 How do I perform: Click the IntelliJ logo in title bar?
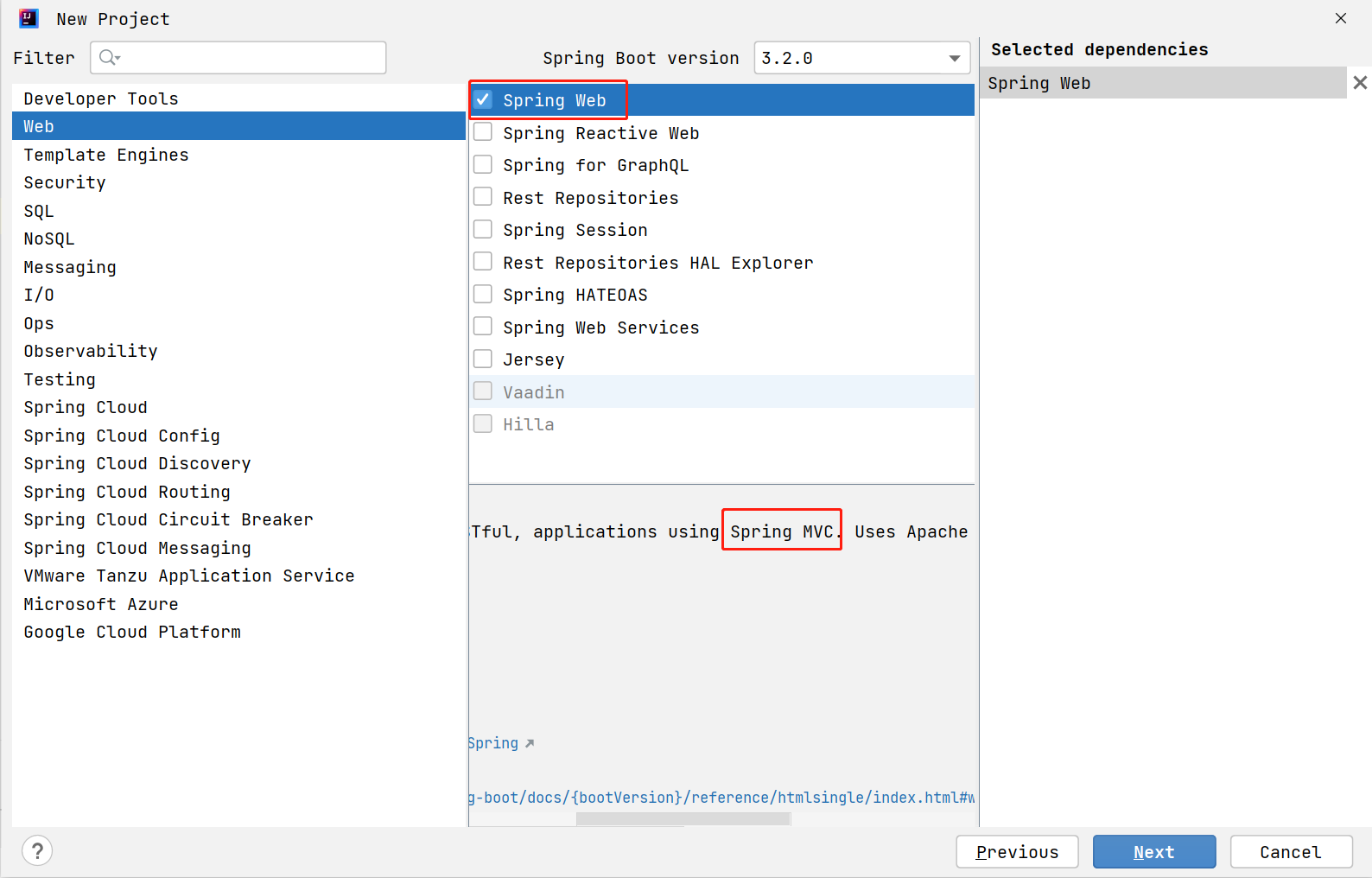click(29, 18)
